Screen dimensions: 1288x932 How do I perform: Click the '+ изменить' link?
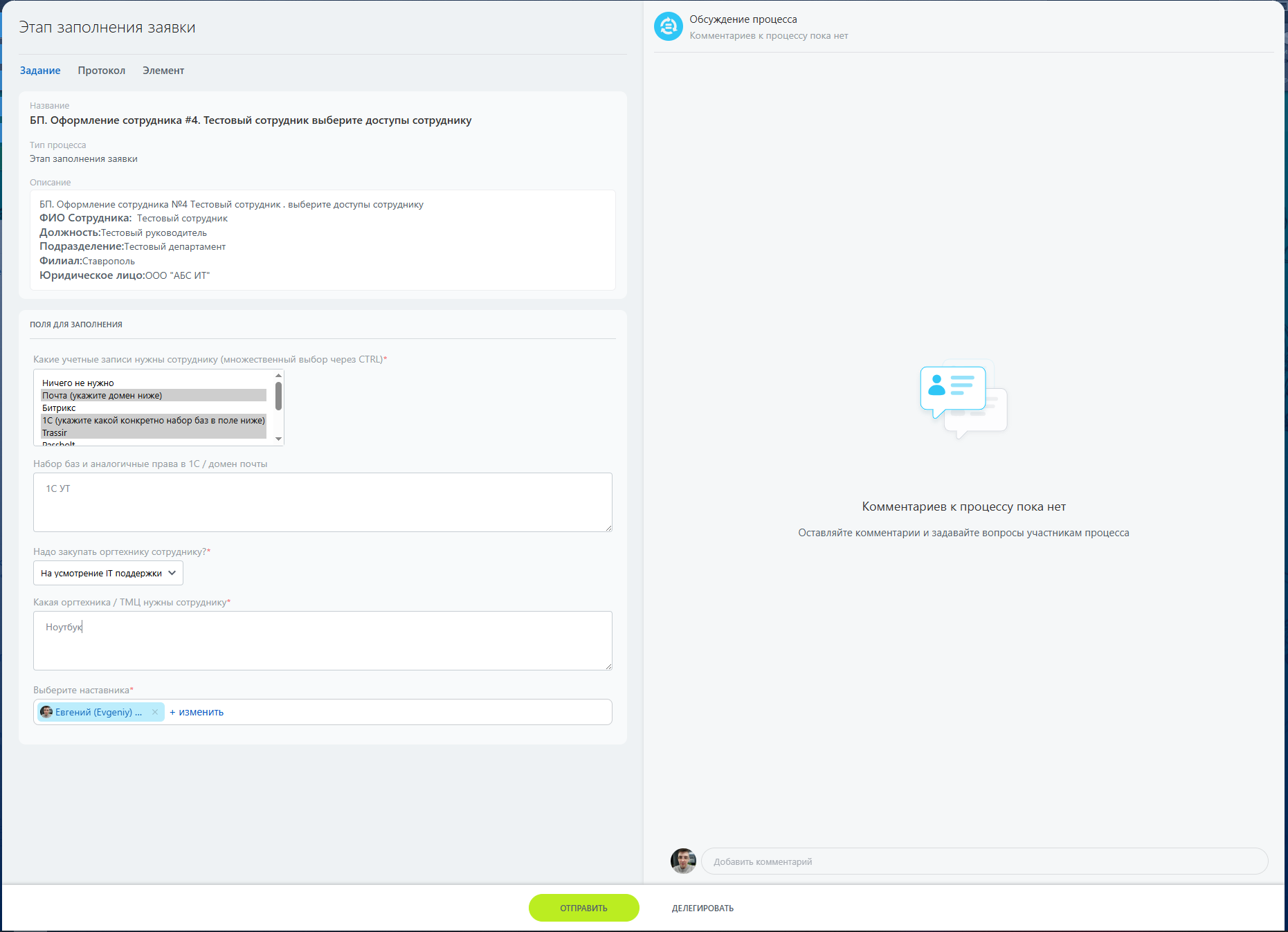coord(197,712)
